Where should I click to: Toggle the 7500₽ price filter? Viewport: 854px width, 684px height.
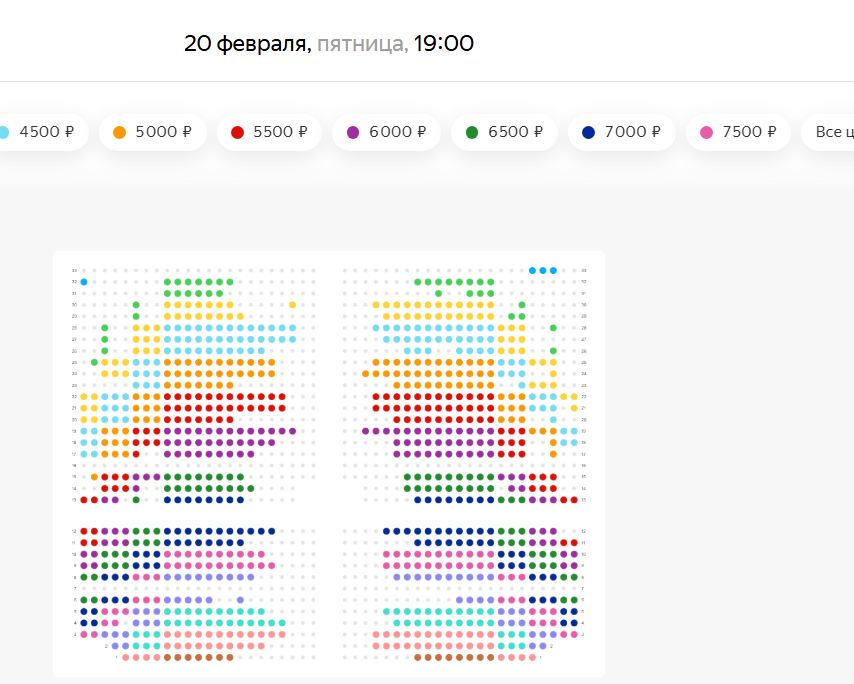[x=738, y=131]
